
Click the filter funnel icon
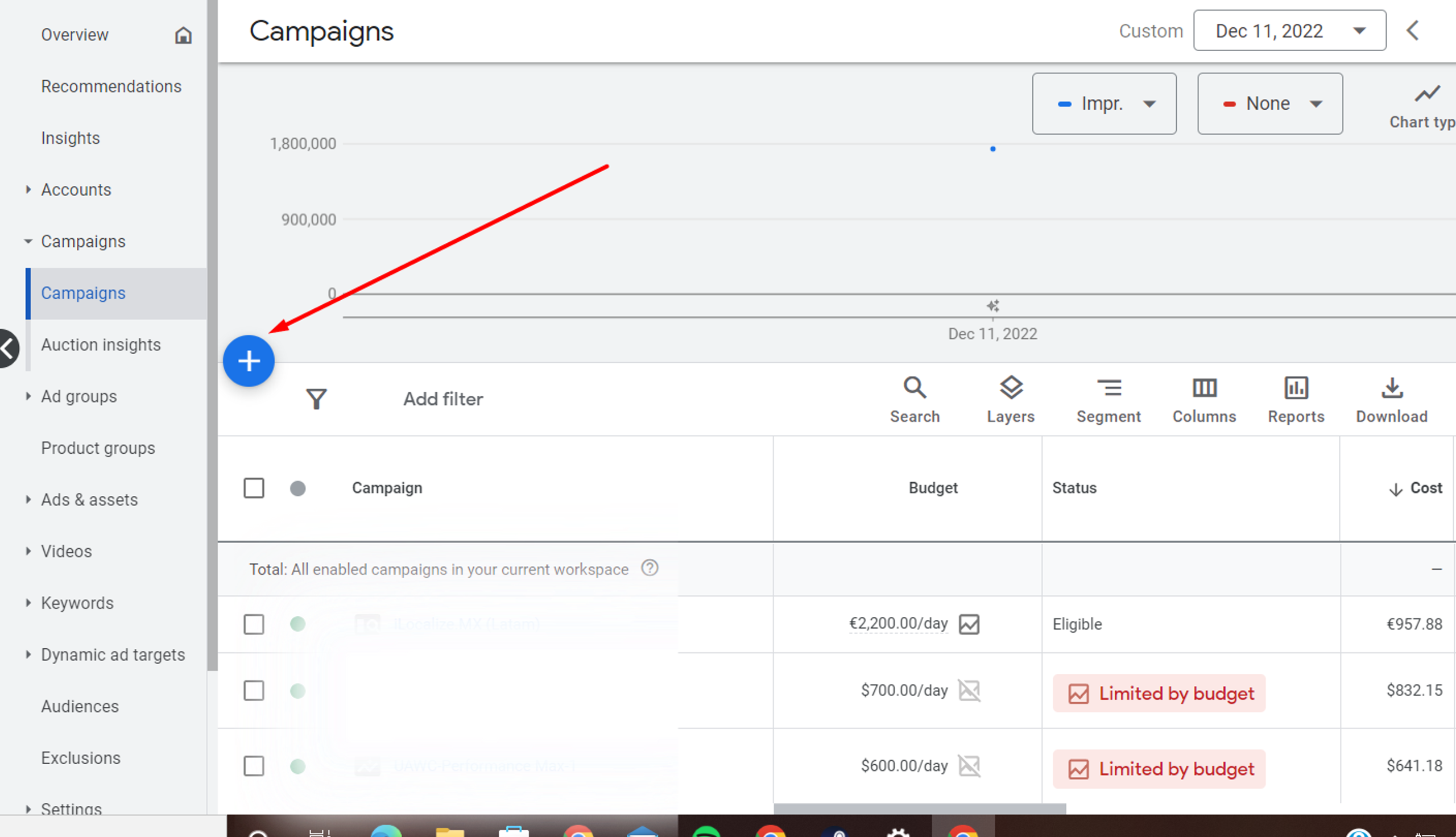click(316, 399)
